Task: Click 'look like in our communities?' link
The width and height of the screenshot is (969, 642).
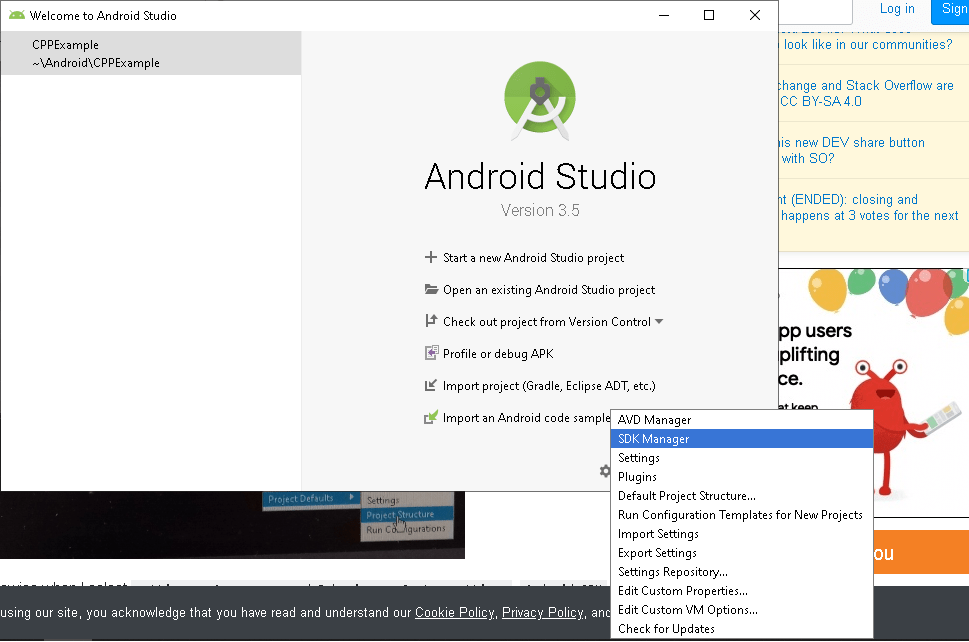Action: point(868,44)
